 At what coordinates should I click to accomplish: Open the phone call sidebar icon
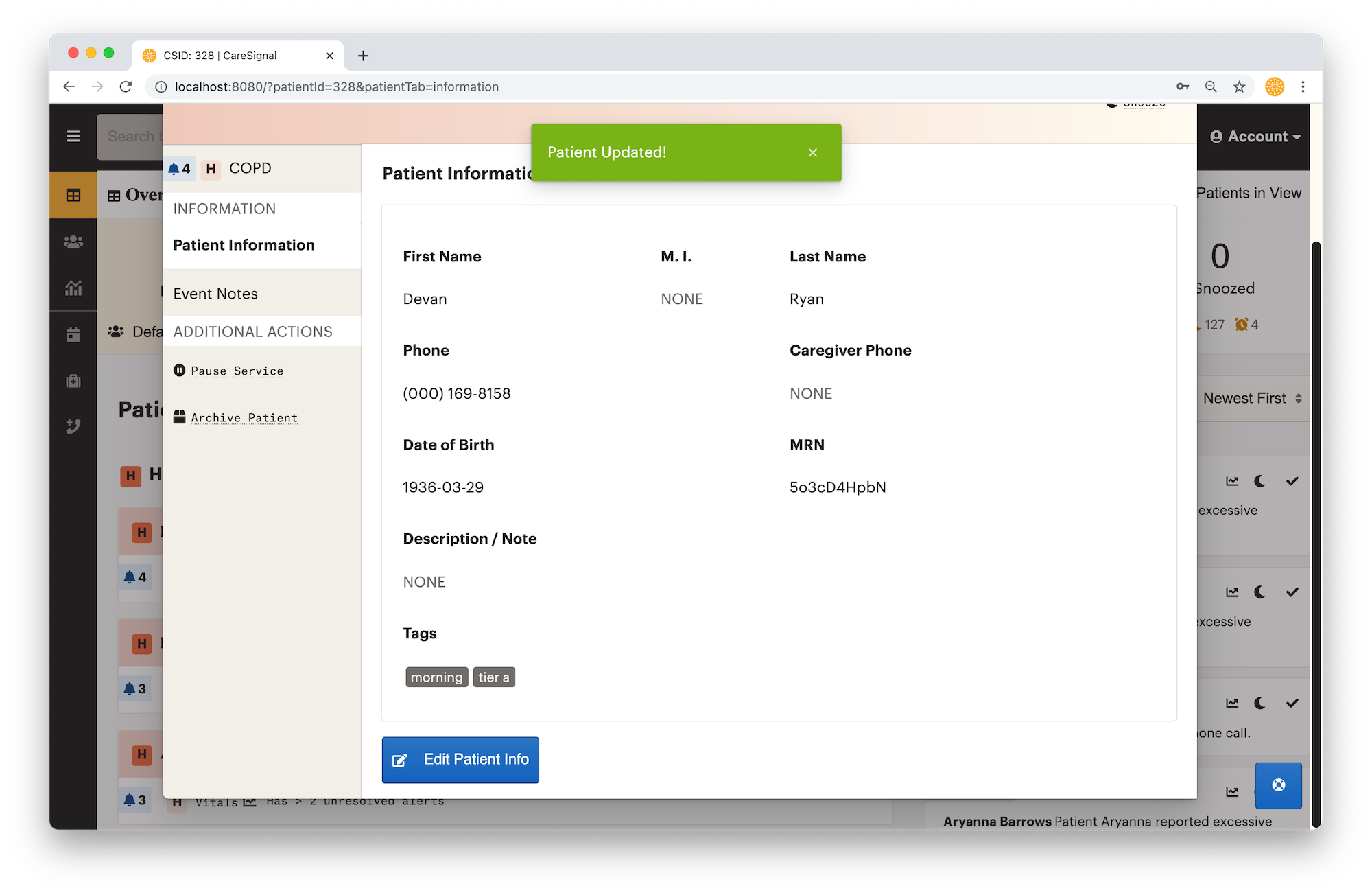point(73,426)
